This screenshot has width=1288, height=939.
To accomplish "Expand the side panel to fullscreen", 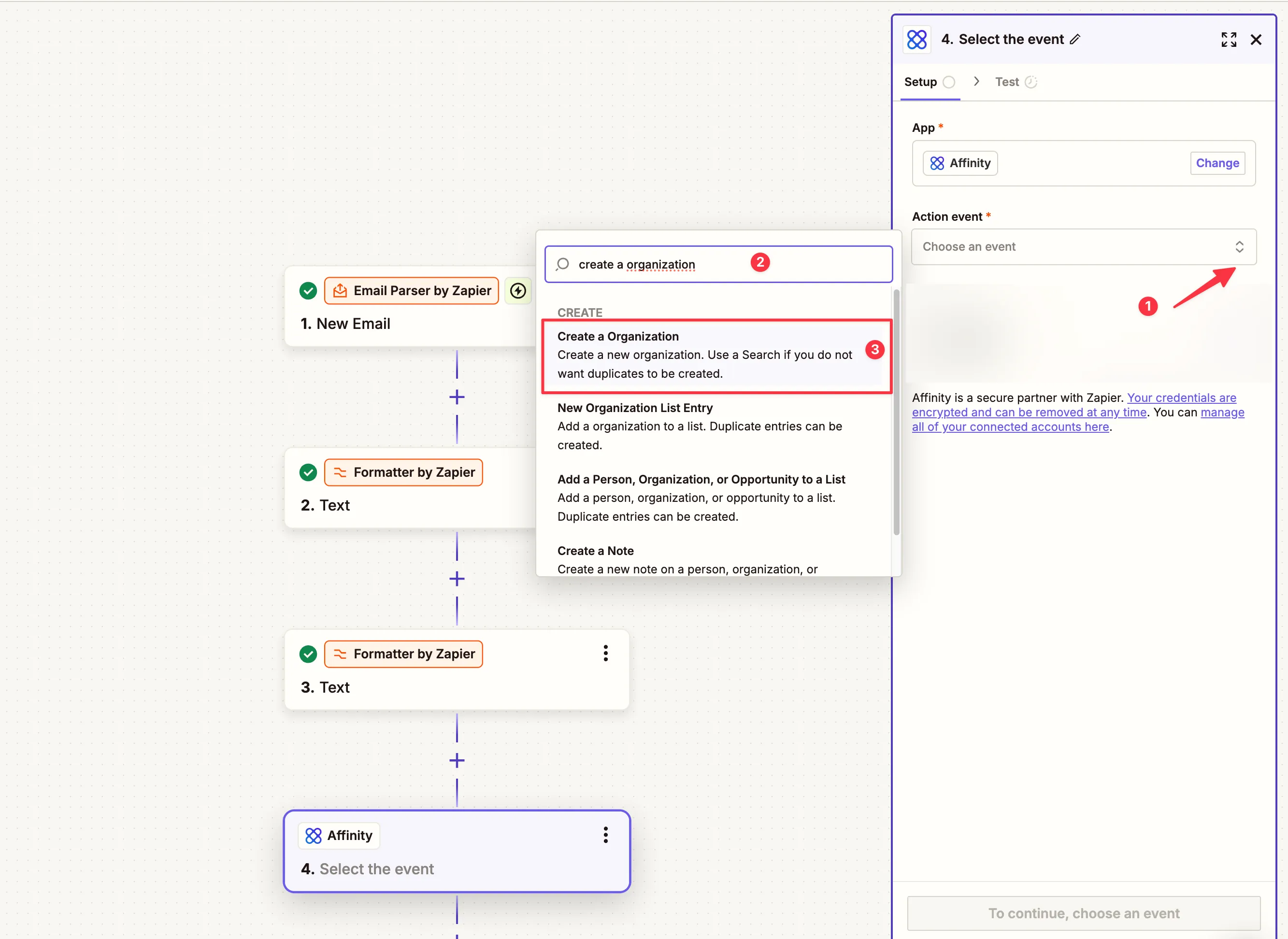I will pyautogui.click(x=1228, y=40).
